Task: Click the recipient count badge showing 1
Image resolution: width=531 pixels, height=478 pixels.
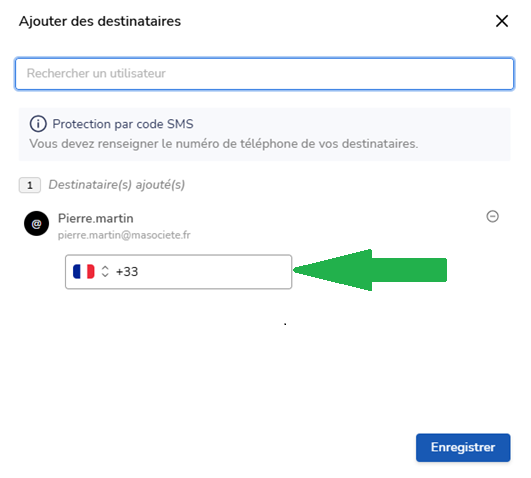Action: (x=30, y=185)
